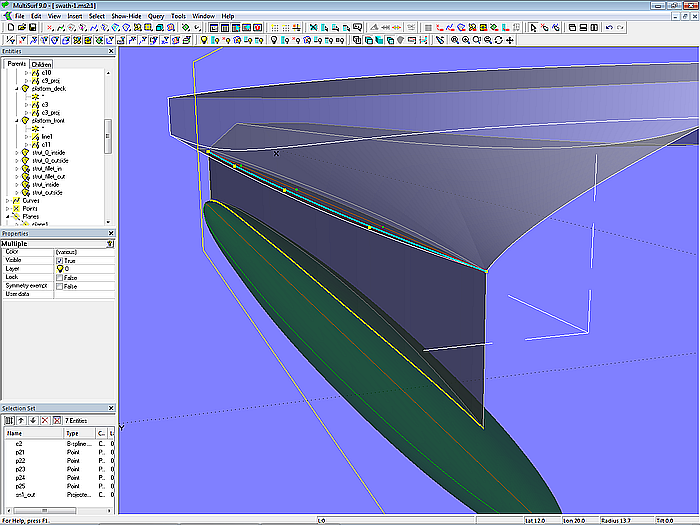700x525 pixels.
Task: Select the arrow pointer tool
Action: [x=531, y=28]
